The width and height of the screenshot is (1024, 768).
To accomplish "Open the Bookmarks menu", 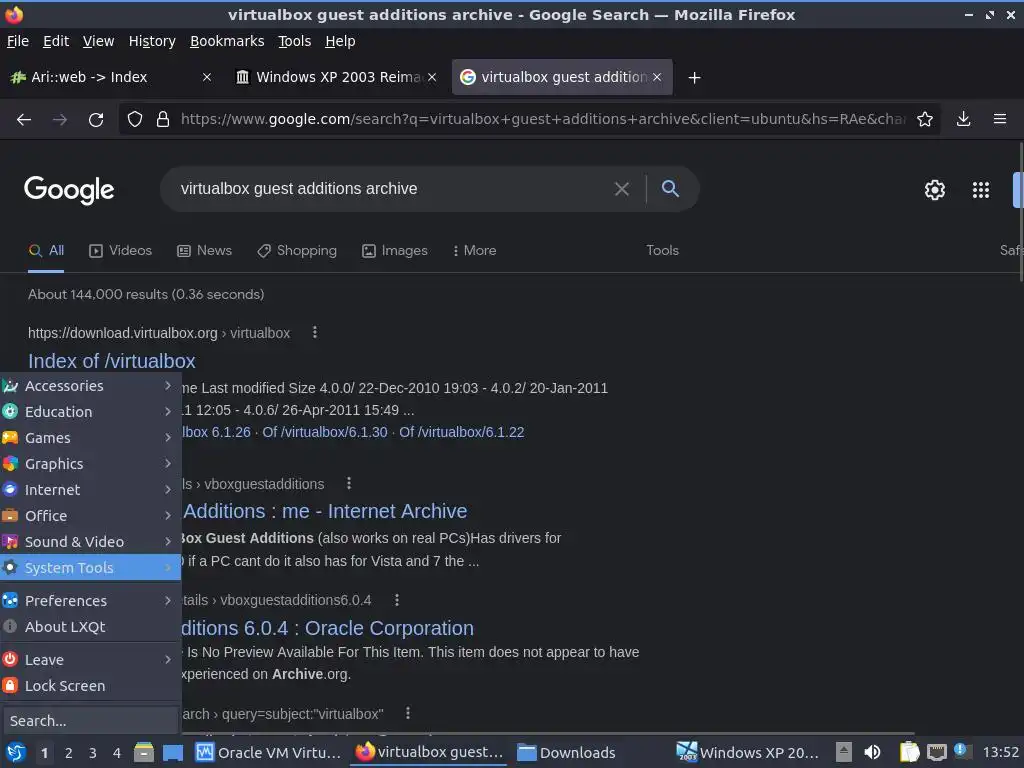I will pyautogui.click(x=227, y=41).
